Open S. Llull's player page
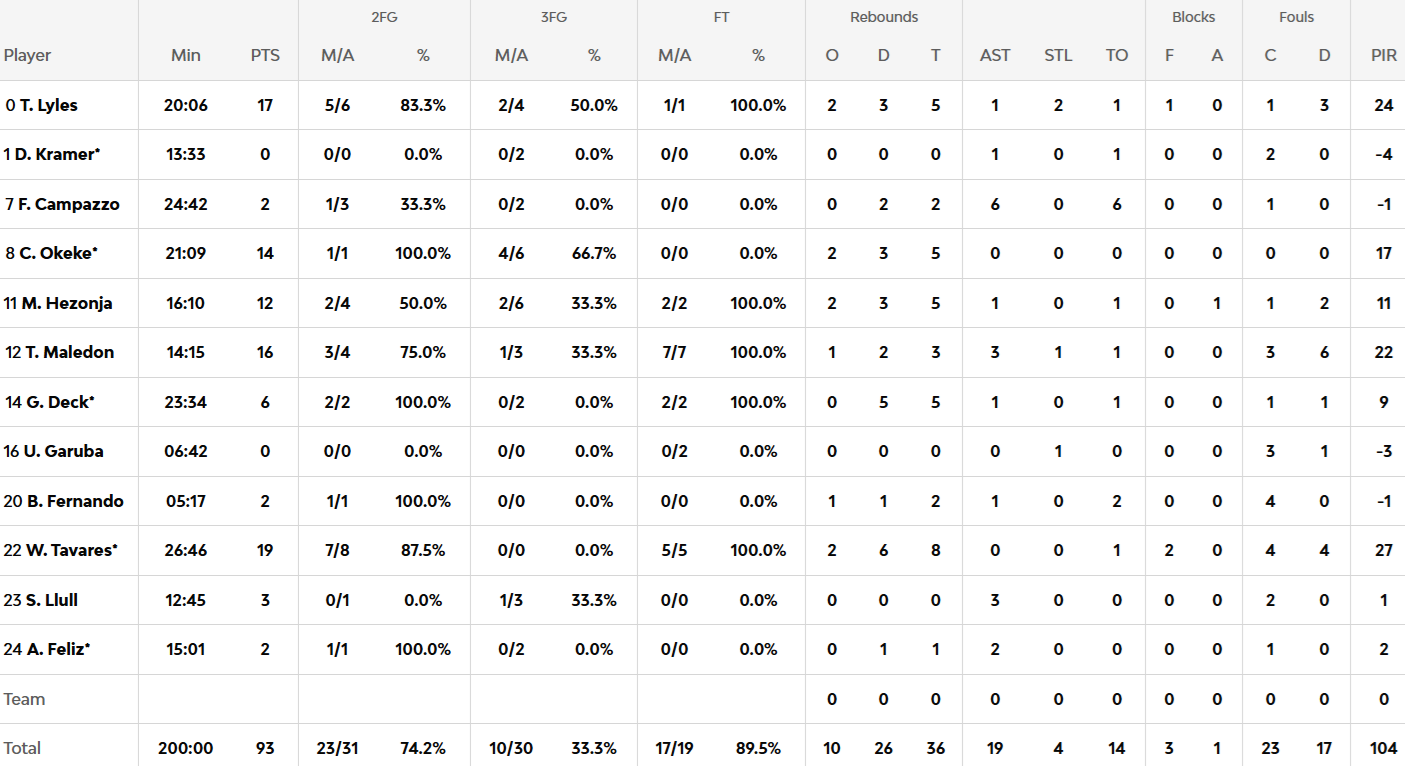This screenshot has height=766, width=1405. tap(52, 600)
